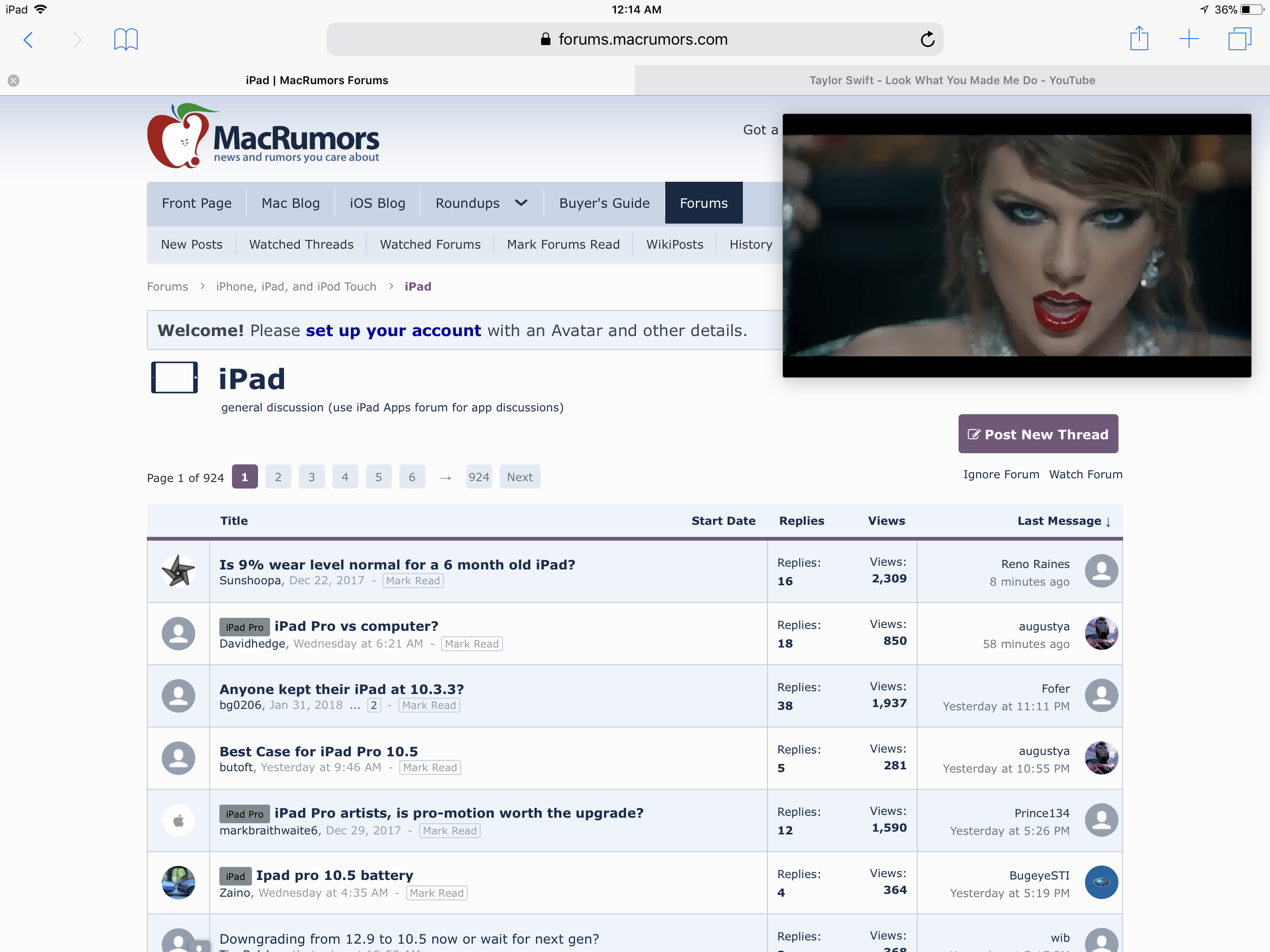This screenshot has width=1270, height=952.
Task: Open a new tab with plus icon
Action: click(1189, 39)
